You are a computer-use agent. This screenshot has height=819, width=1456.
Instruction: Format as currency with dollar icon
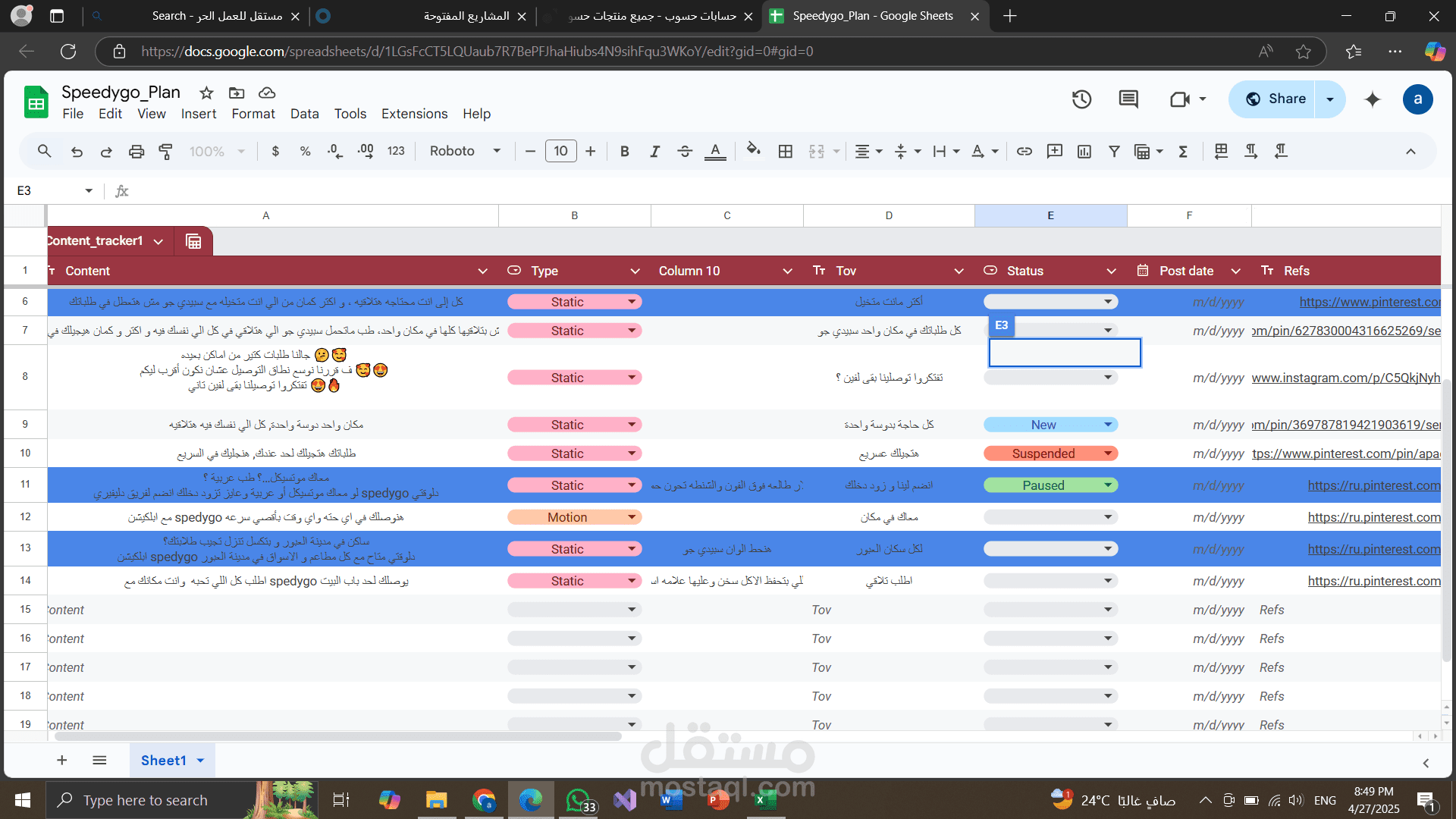[x=275, y=151]
